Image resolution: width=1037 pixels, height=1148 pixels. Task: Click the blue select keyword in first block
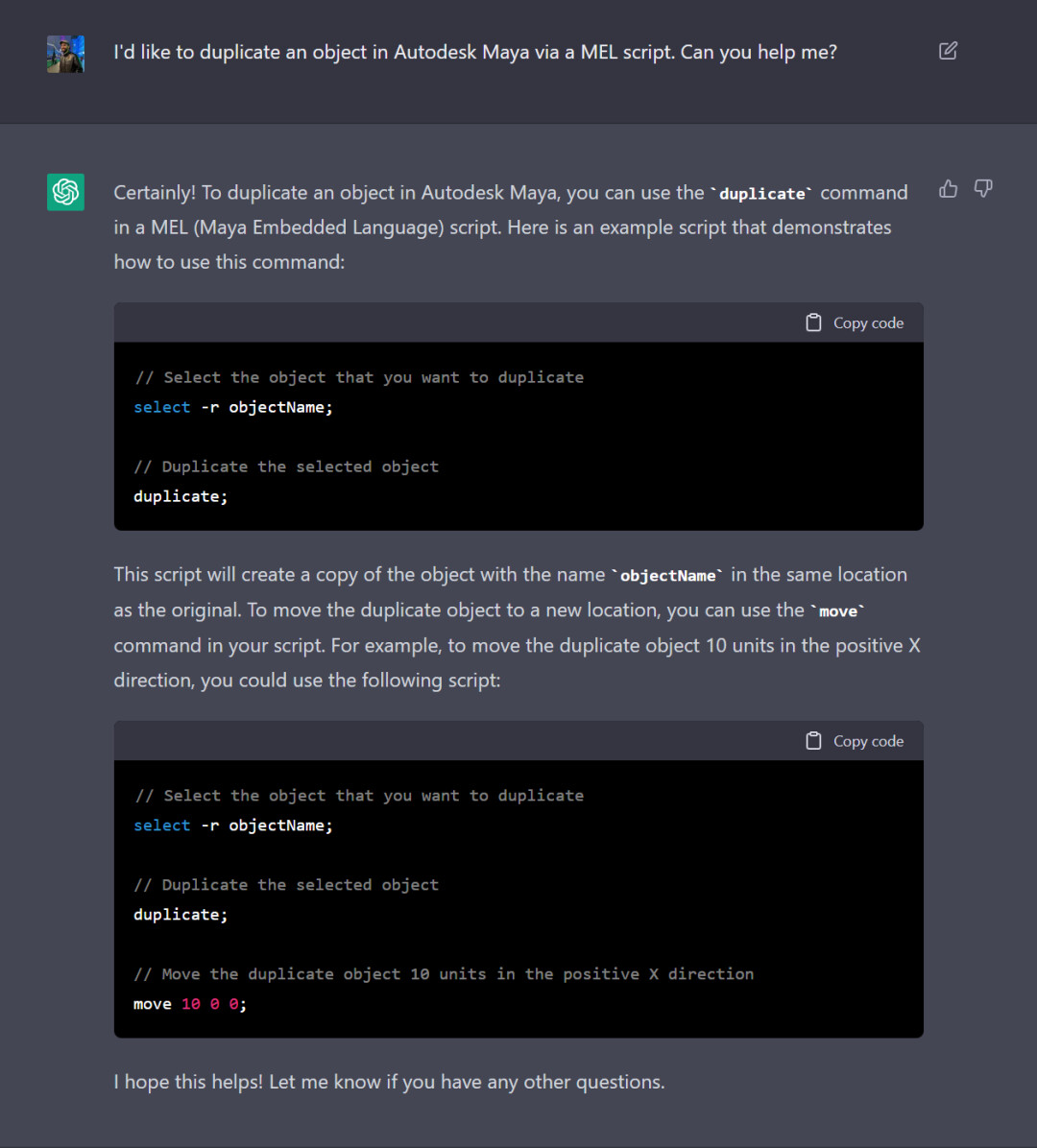coord(162,407)
